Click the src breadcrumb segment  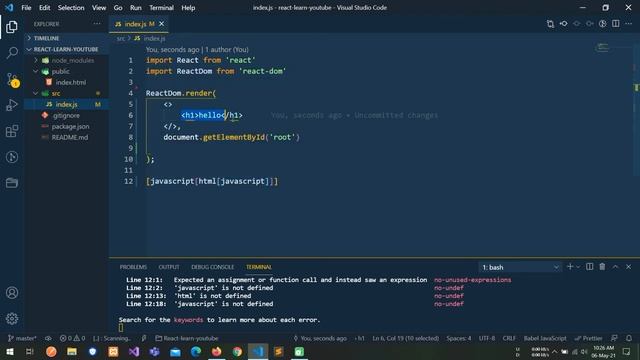click(x=121, y=38)
